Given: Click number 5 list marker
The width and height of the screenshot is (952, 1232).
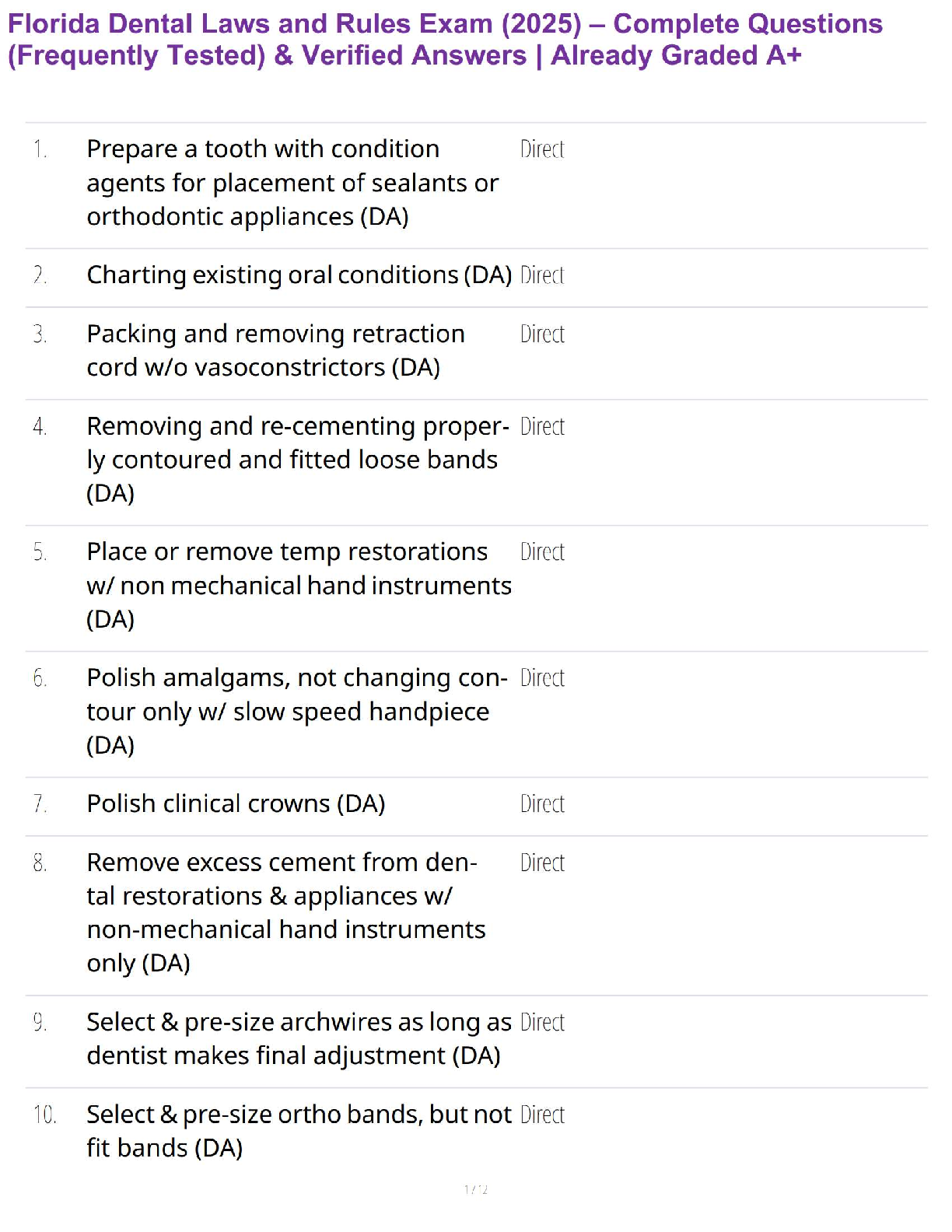Looking at the screenshot, I should point(40,552).
